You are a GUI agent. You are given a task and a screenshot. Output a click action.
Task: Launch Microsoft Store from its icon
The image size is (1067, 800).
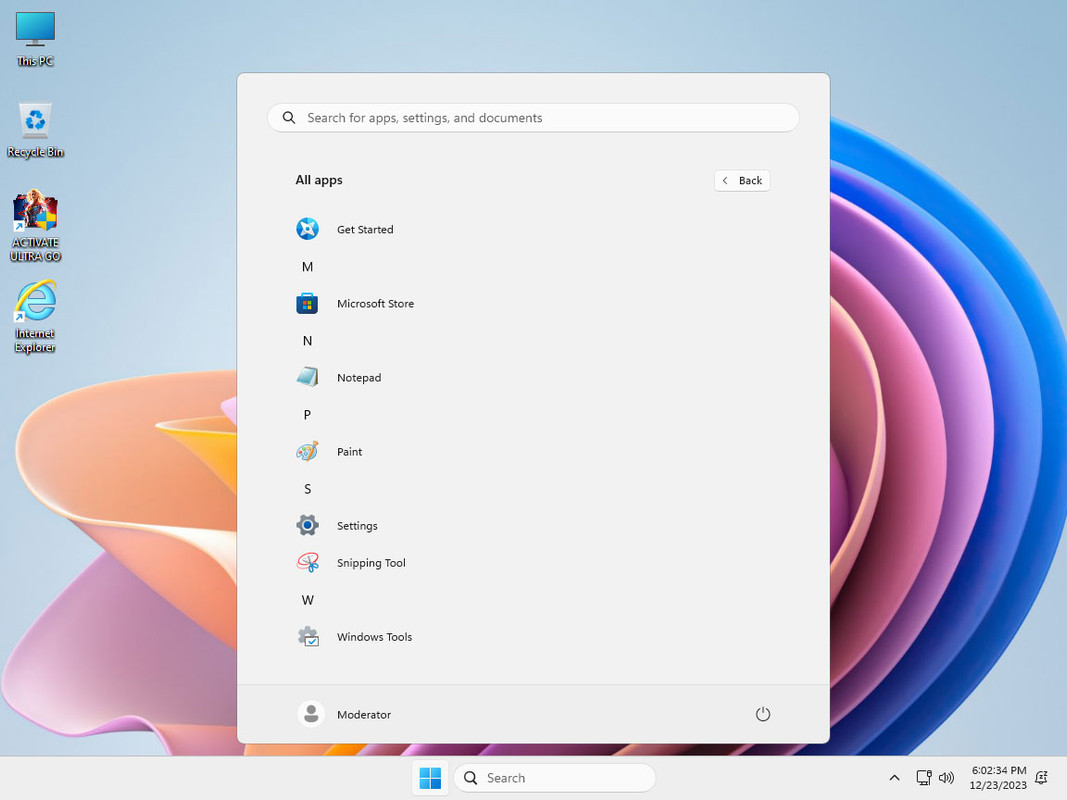tap(308, 303)
